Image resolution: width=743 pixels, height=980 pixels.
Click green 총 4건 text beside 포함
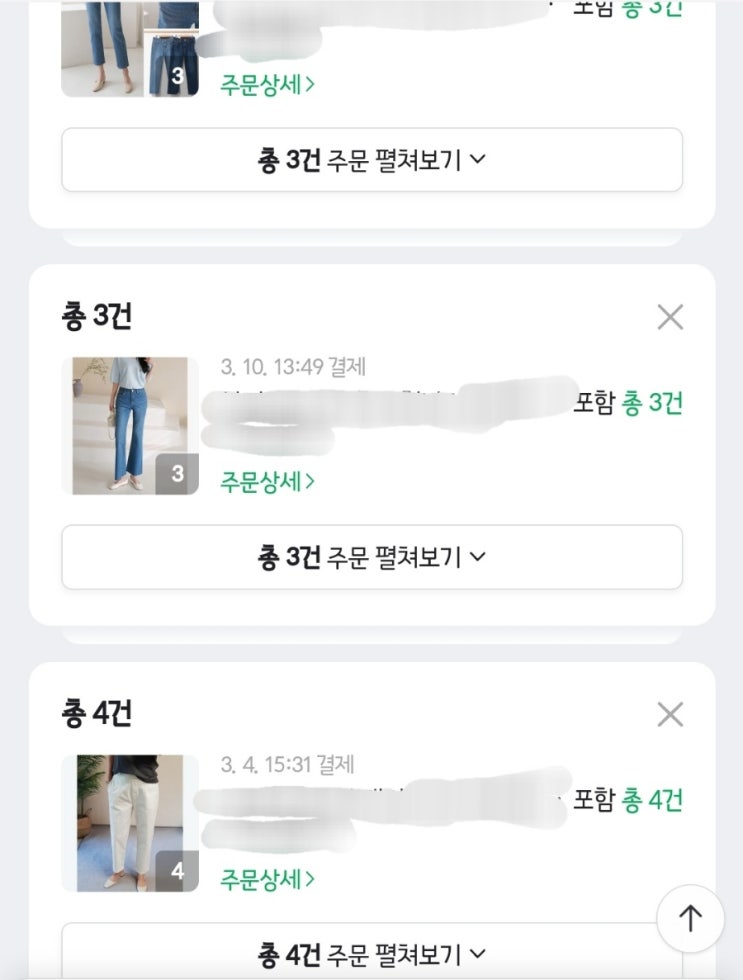coord(652,800)
